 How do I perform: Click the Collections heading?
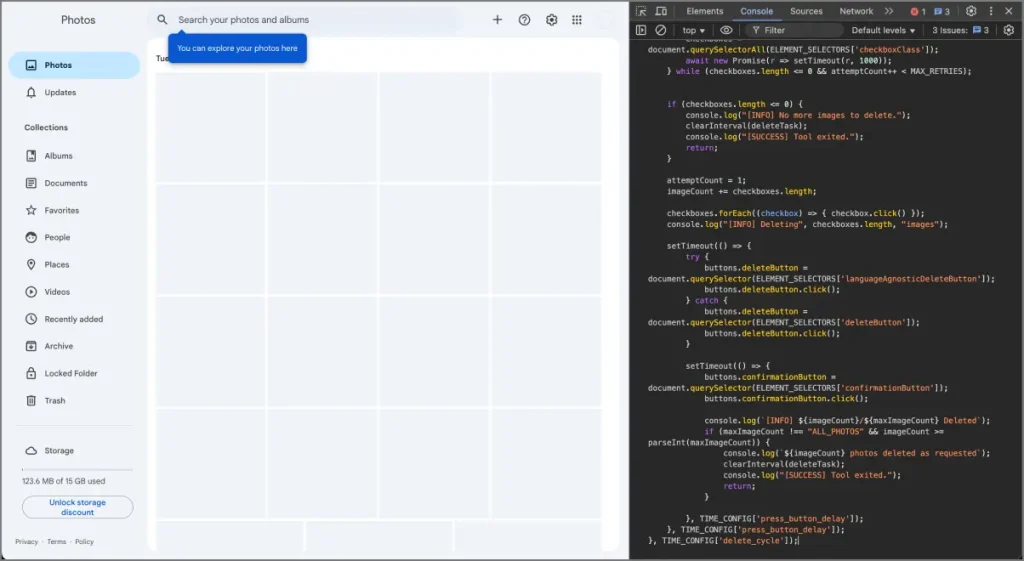[x=46, y=127]
